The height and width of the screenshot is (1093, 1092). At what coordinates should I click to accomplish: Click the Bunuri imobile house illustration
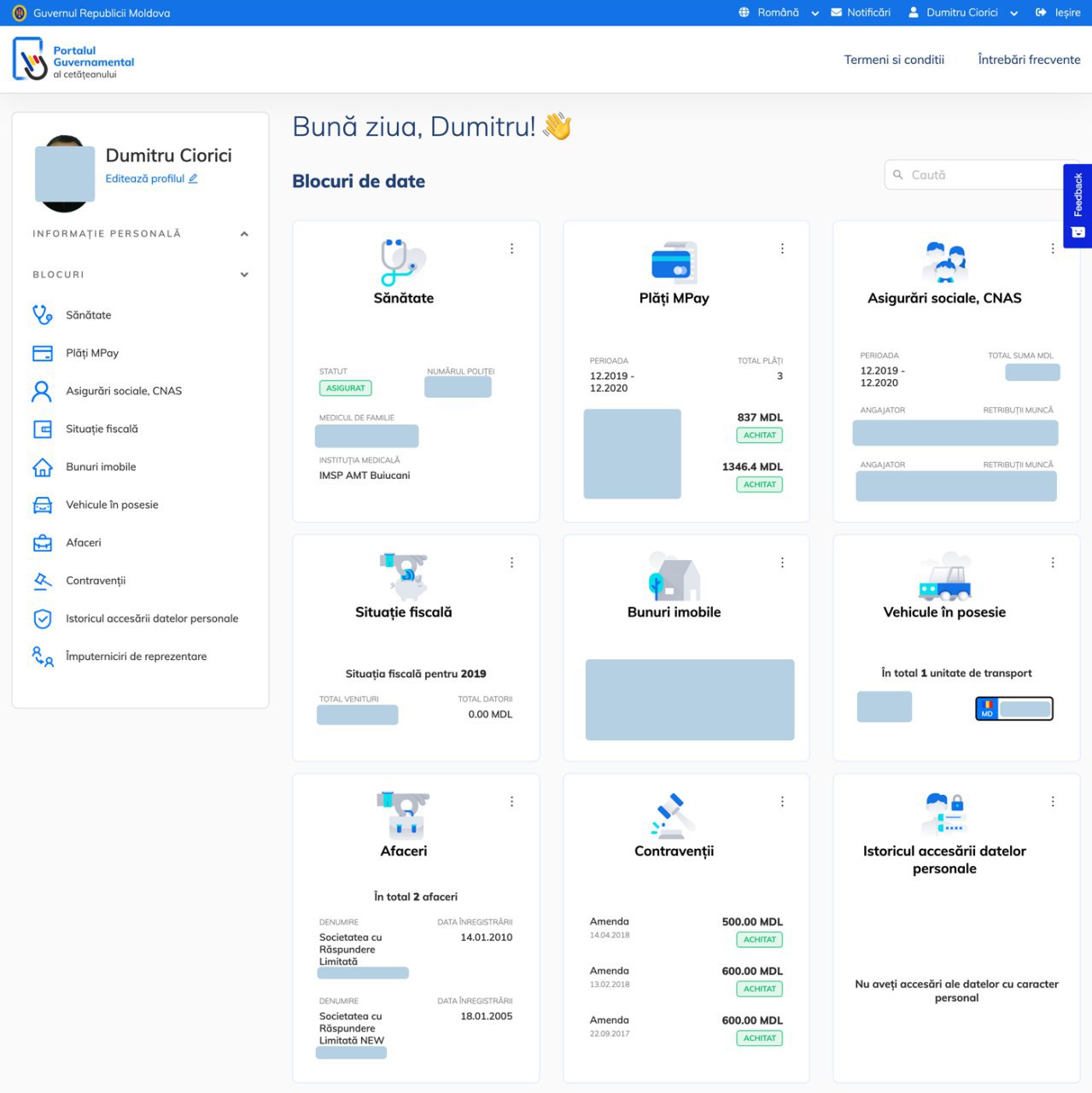pos(674,576)
